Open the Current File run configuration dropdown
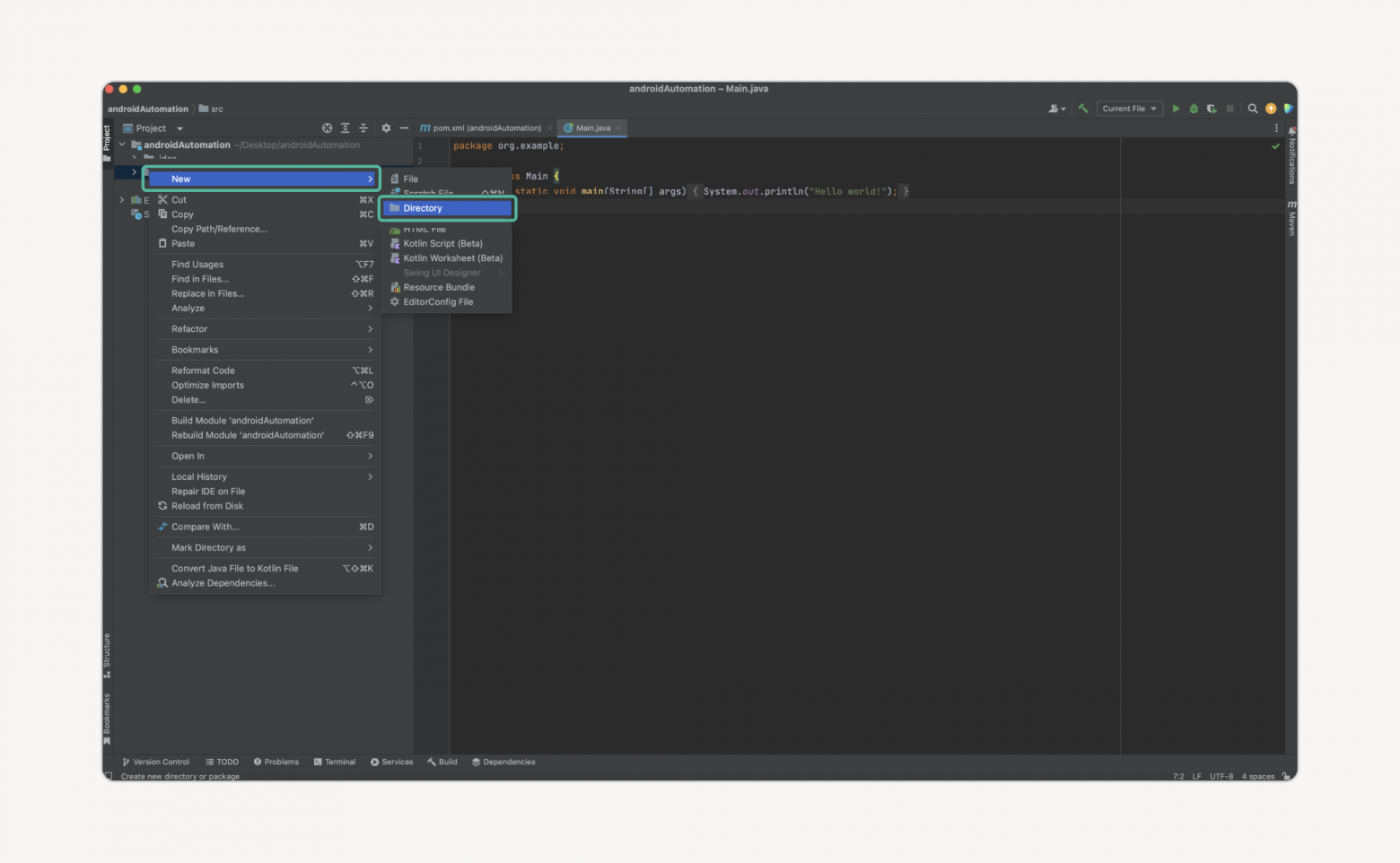The height and width of the screenshot is (863, 1400). (x=1130, y=109)
